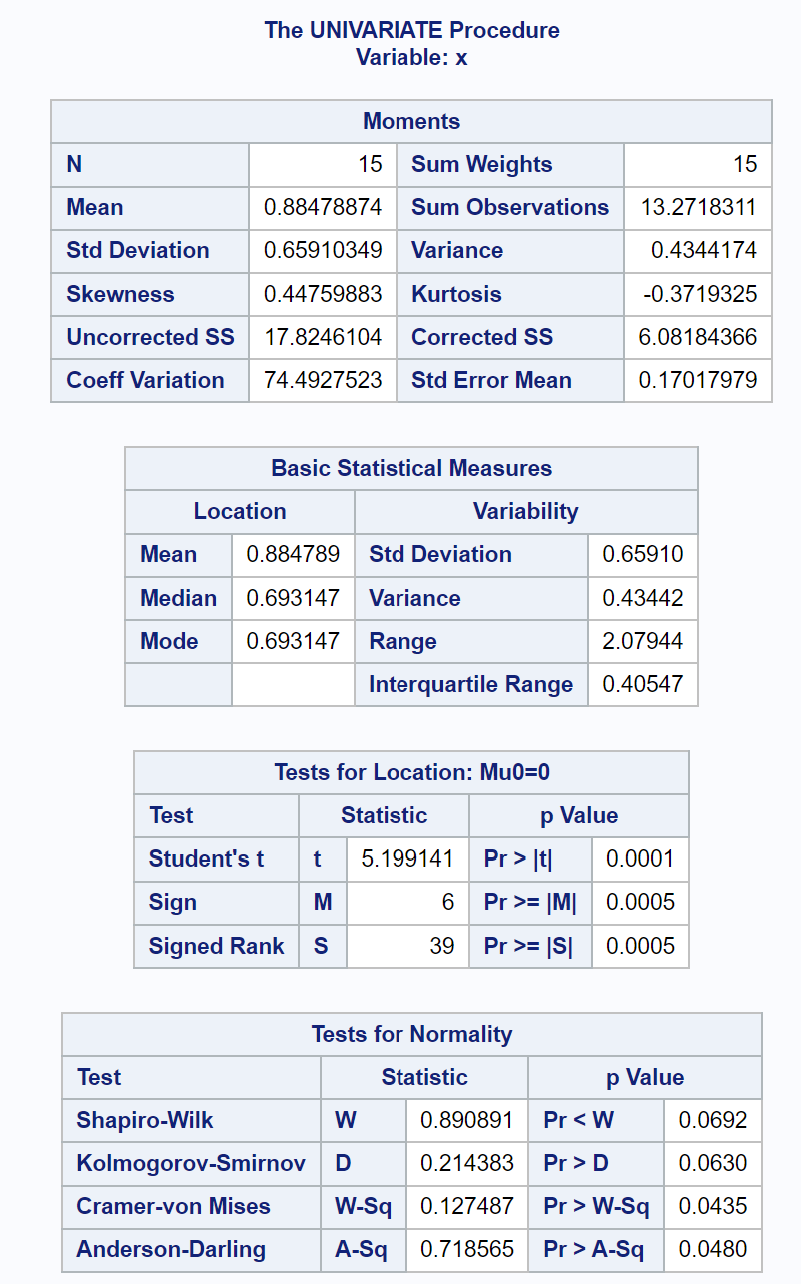Click the 'Location' column header
Viewport: 801px width, 1284px height.
240,512
